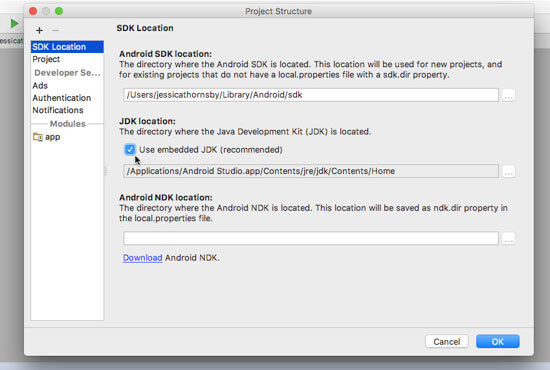The width and height of the screenshot is (550, 370).
Task: Browse for JDK location folder
Action: point(508,171)
